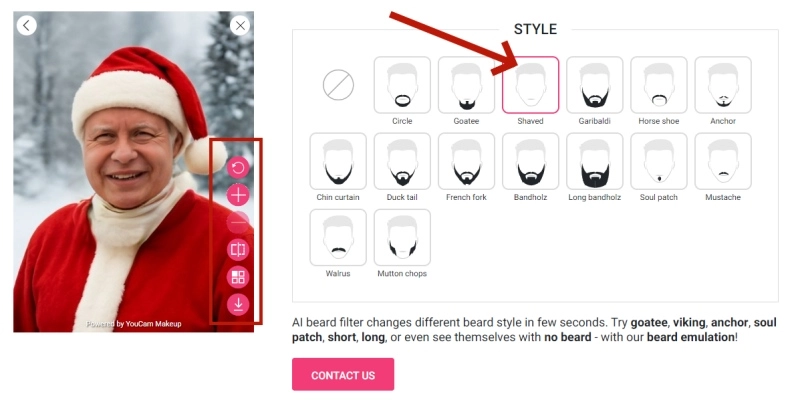Click the grid layout icon
Viewport: 800px width, 402px height.
click(238, 277)
